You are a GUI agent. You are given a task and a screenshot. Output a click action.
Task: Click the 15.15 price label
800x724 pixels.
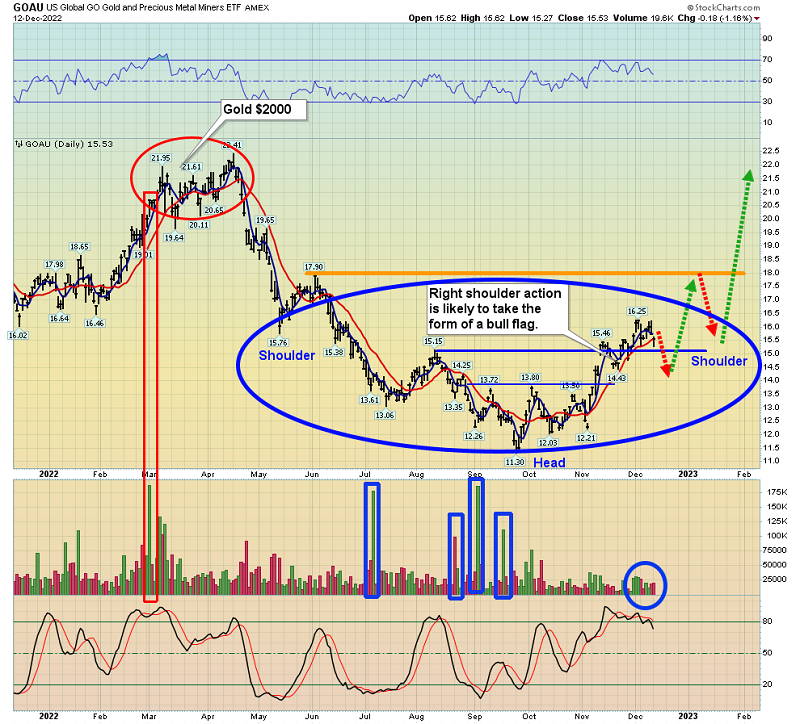pyautogui.click(x=434, y=341)
